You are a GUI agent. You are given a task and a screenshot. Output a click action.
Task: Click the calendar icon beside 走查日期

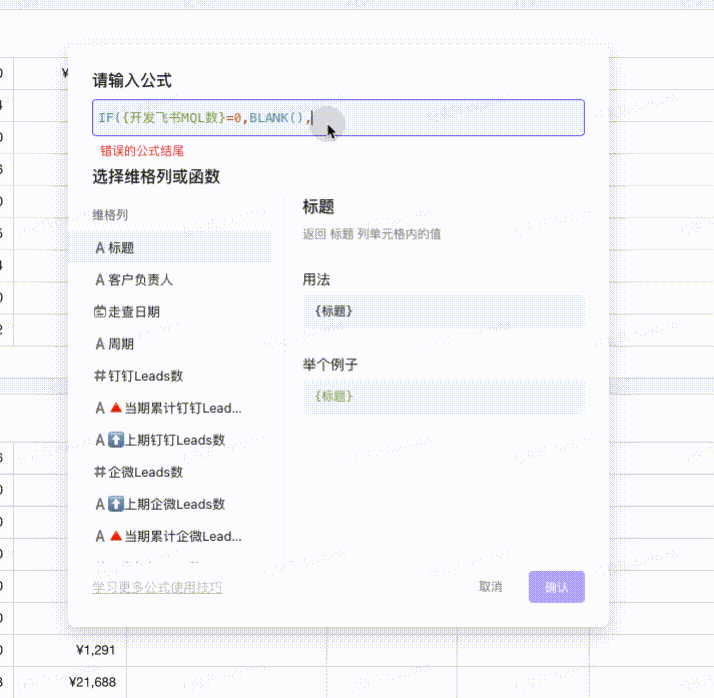coord(99,312)
